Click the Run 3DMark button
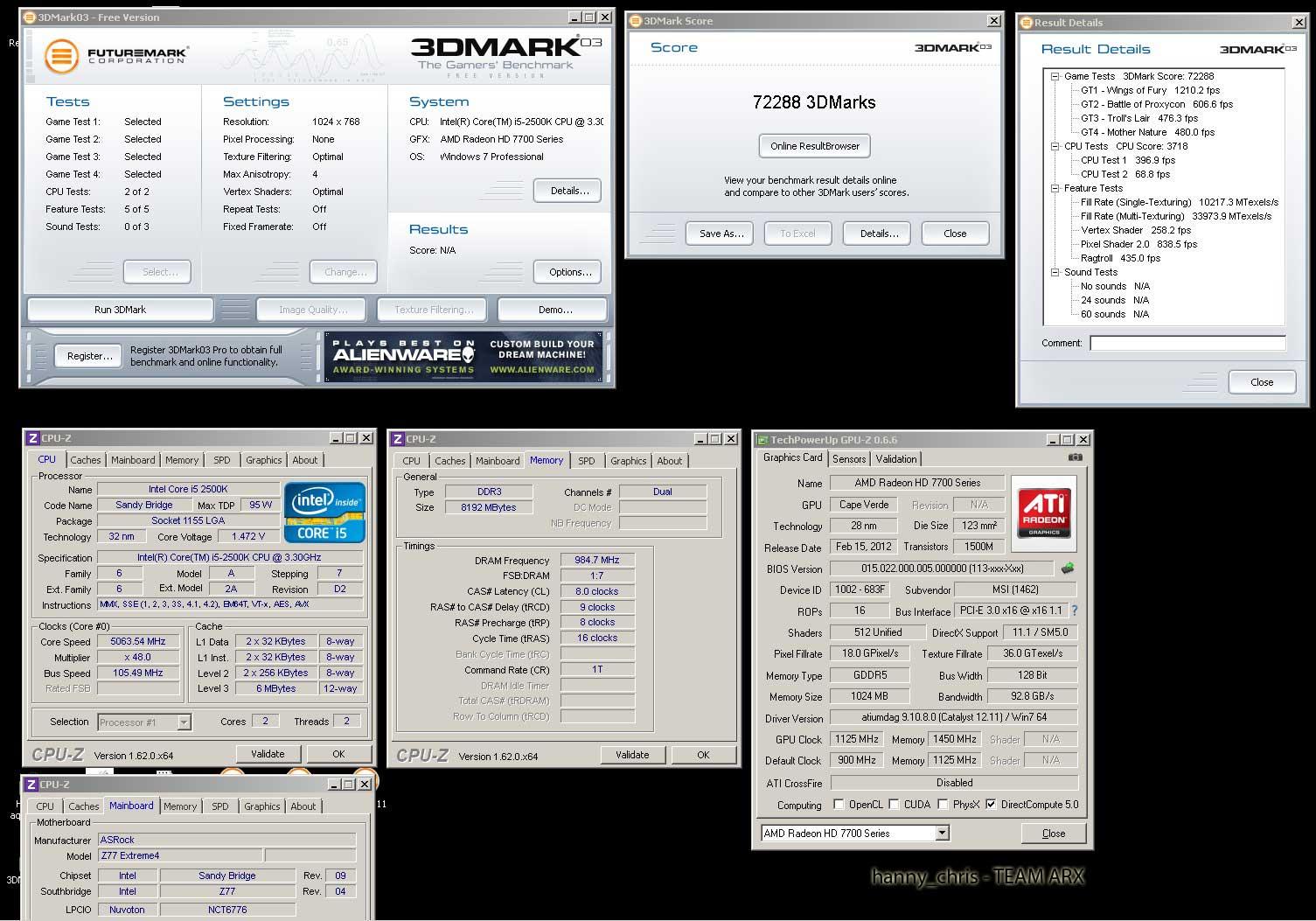The height and width of the screenshot is (921, 1316). point(121,310)
